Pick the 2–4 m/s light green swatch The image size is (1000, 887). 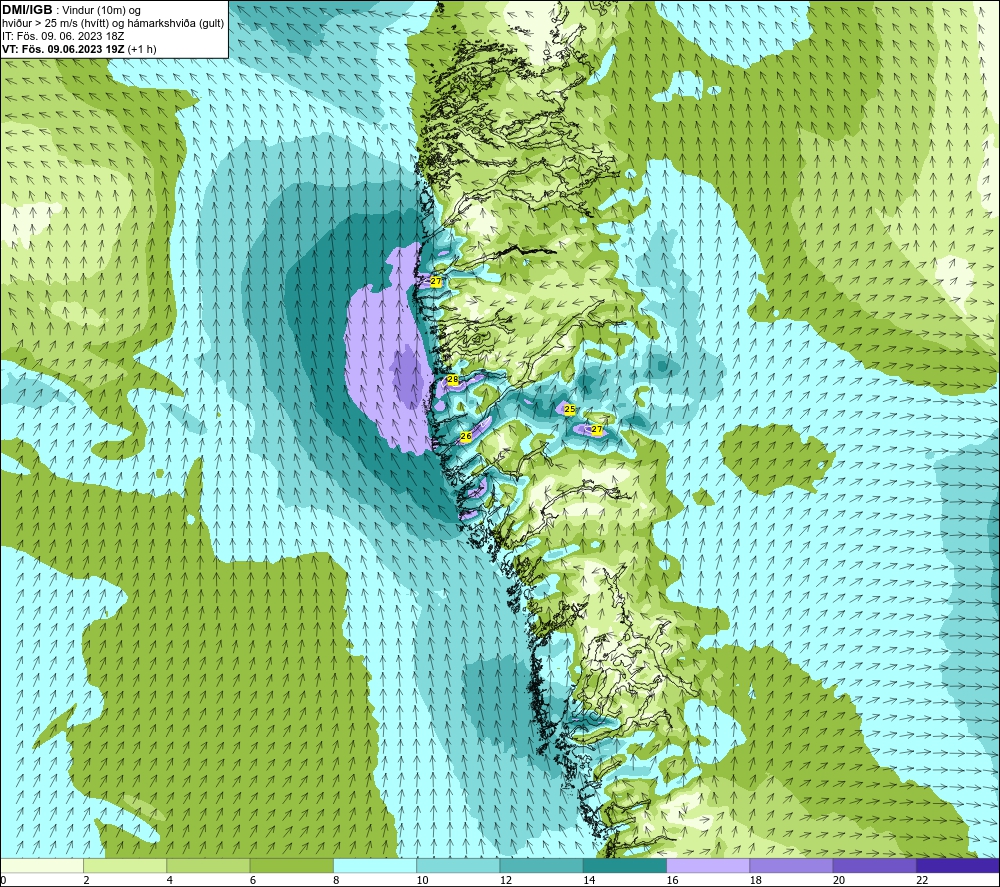click(125, 865)
